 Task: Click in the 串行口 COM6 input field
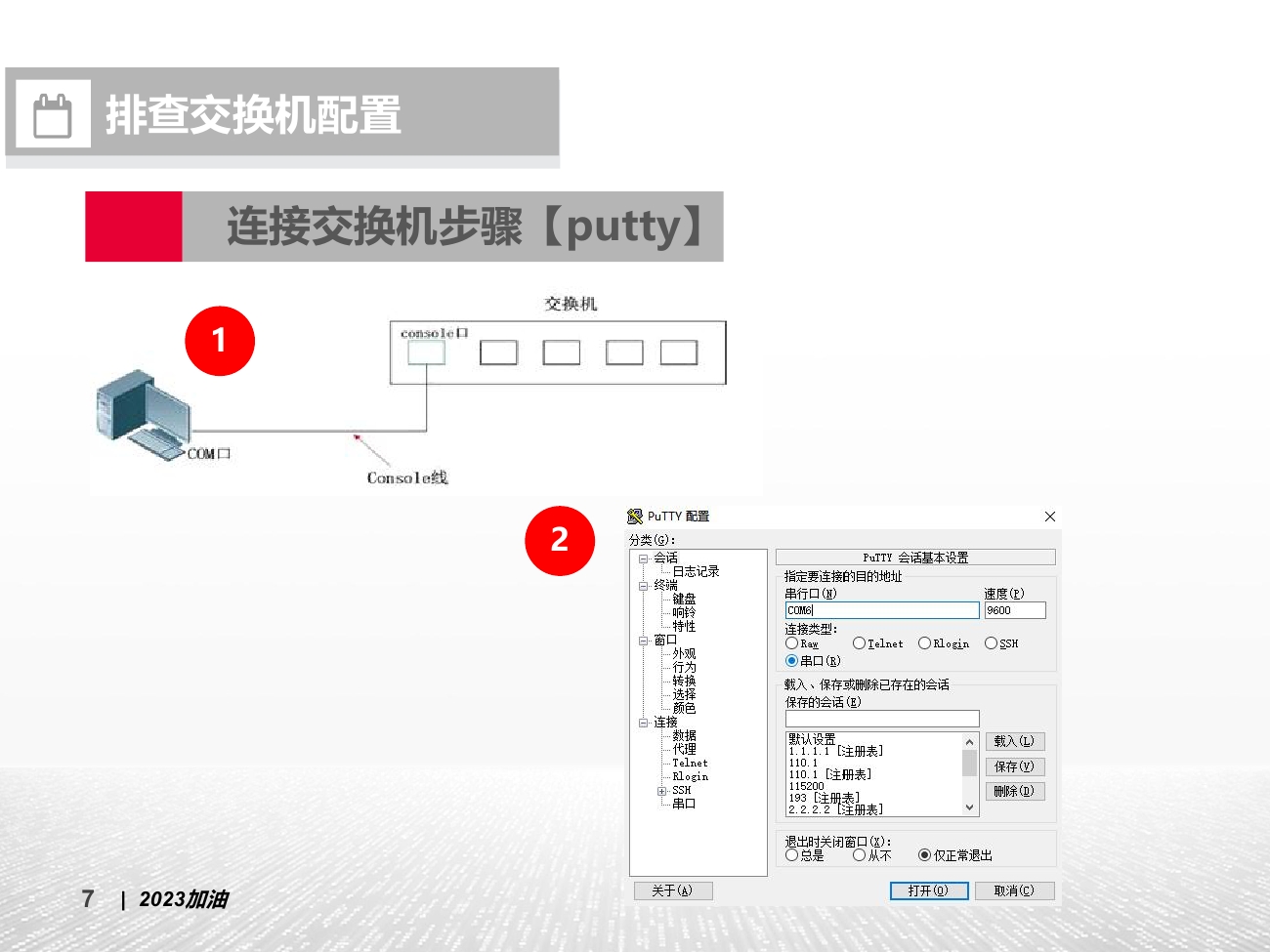[879, 609]
